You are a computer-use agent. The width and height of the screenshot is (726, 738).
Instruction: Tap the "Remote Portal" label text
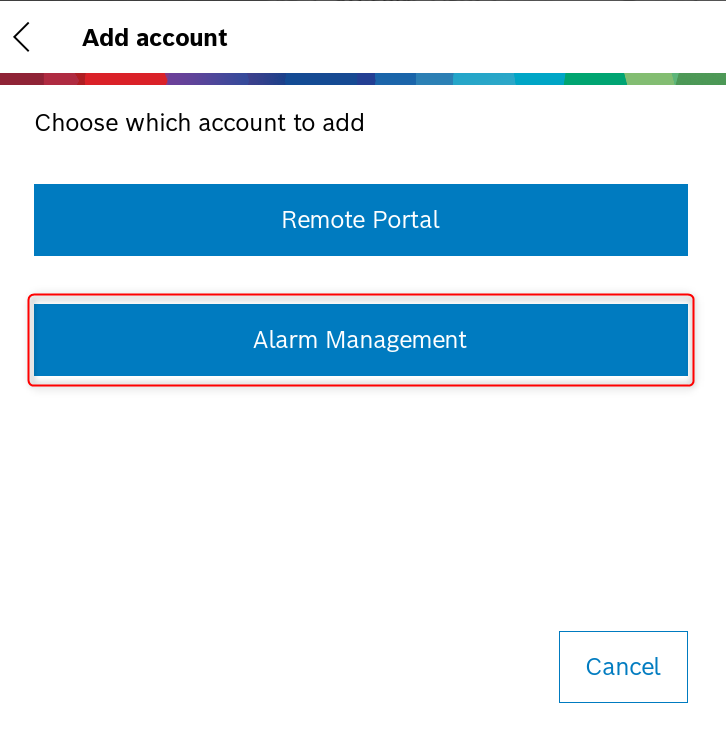pos(360,220)
